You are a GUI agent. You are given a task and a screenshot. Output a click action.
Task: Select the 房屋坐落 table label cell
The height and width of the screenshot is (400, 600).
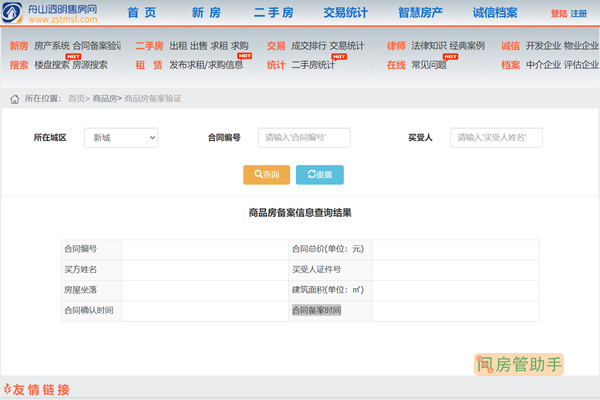click(91, 290)
